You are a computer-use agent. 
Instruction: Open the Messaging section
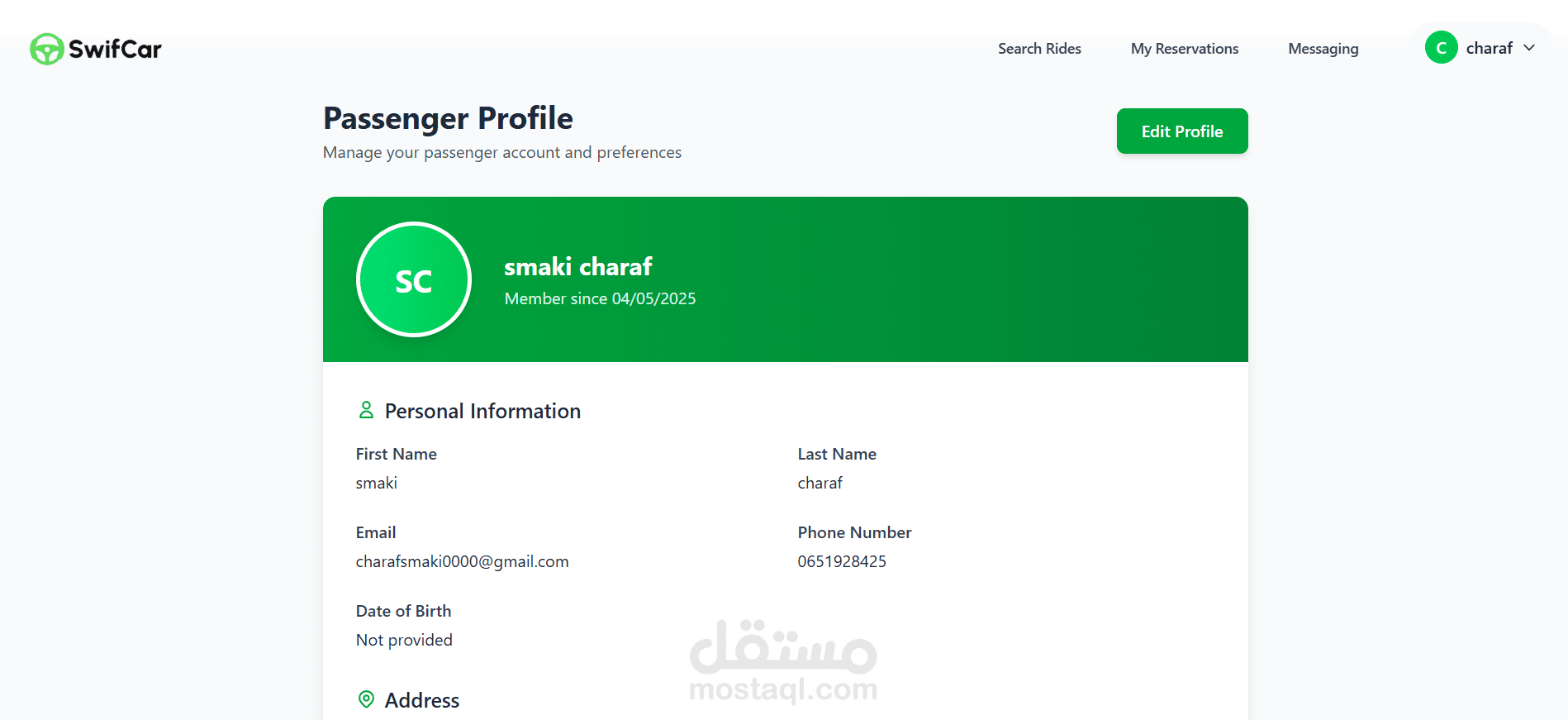1323,49
